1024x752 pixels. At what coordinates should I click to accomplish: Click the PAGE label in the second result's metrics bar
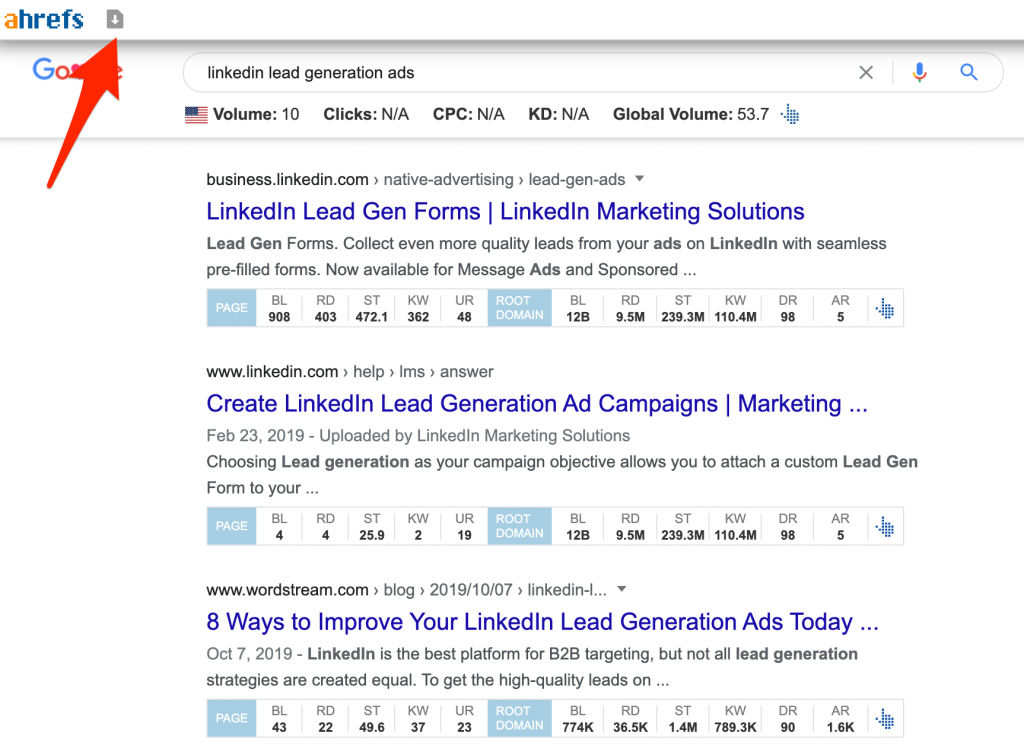[x=232, y=526]
